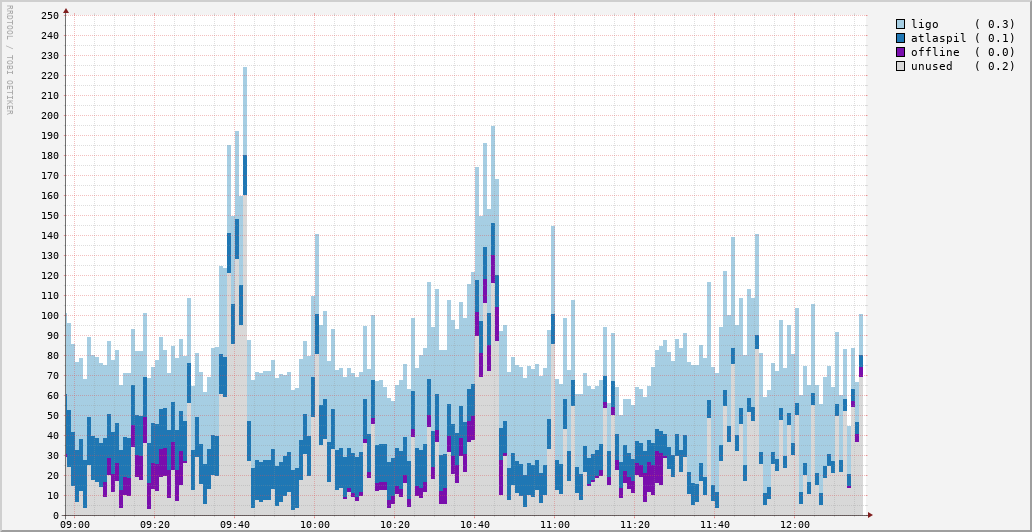Click the 11:20 time axis label
The height and width of the screenshot is (532, 1032).
[635, 524]
